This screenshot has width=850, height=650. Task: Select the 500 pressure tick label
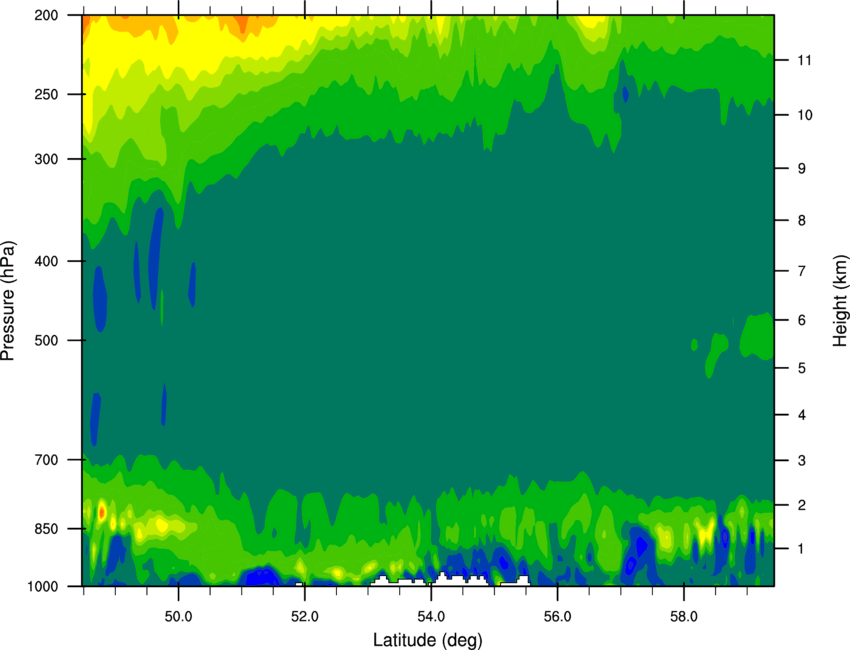(x=46, y=340)
